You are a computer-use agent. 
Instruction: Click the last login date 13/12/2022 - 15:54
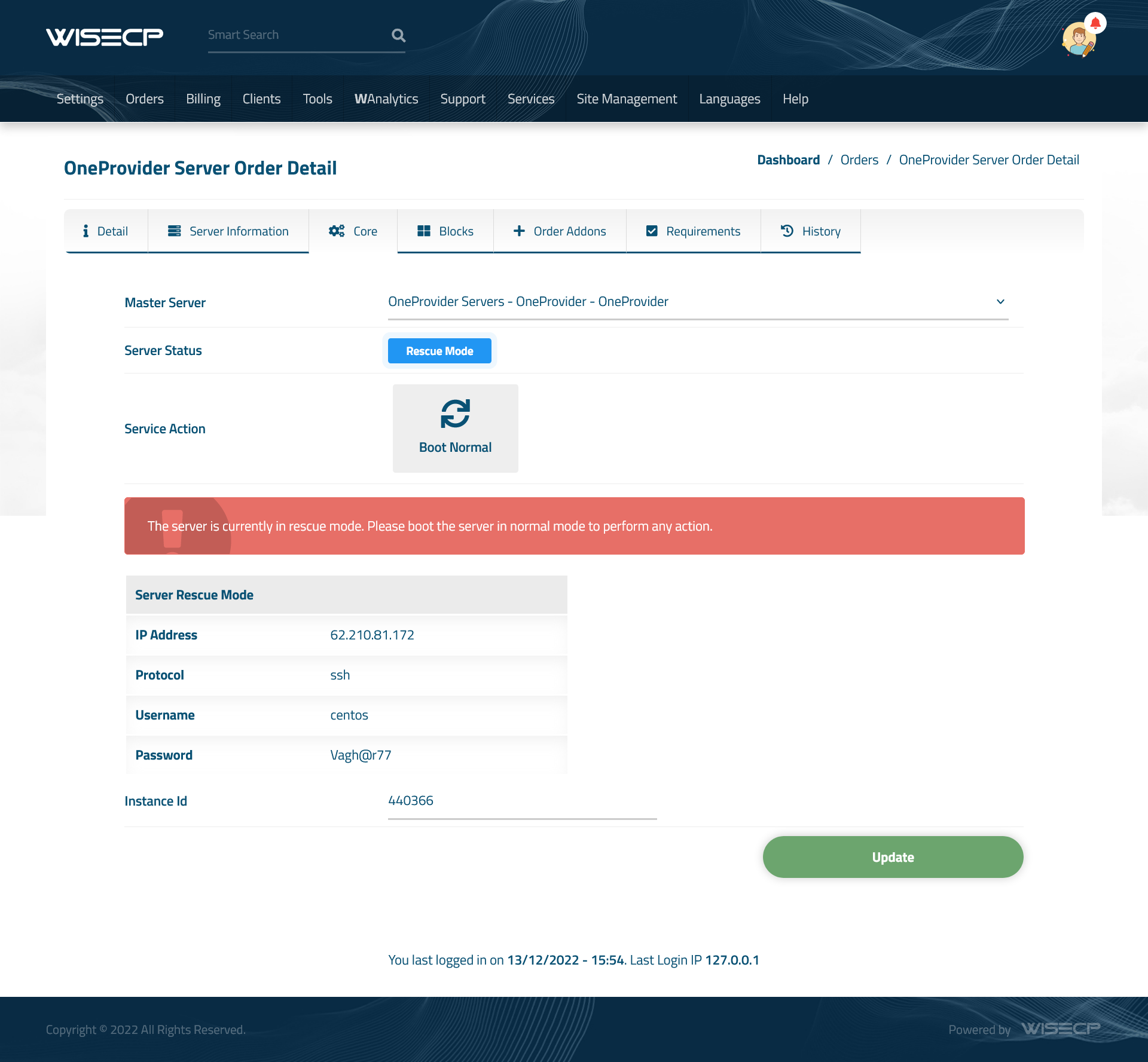point(566,960)
